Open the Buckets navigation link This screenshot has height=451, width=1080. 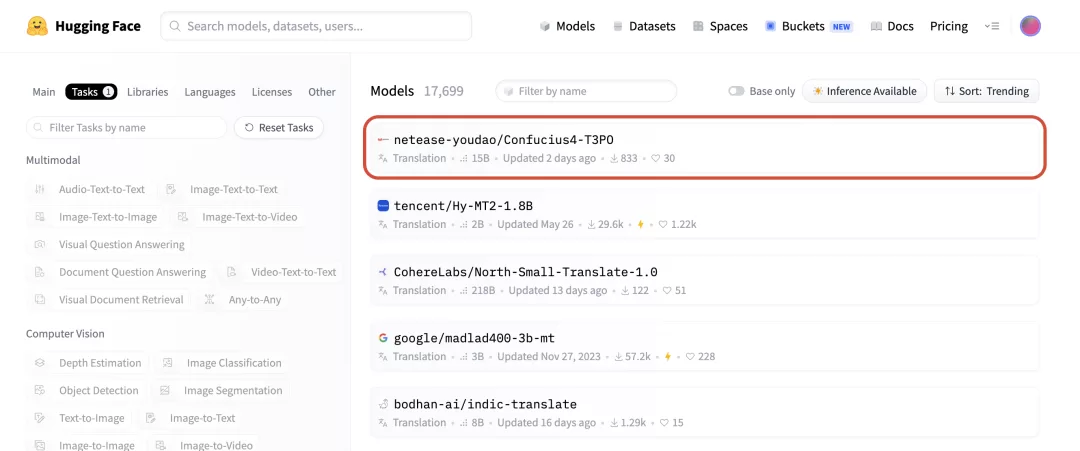(x=809, y=26)
